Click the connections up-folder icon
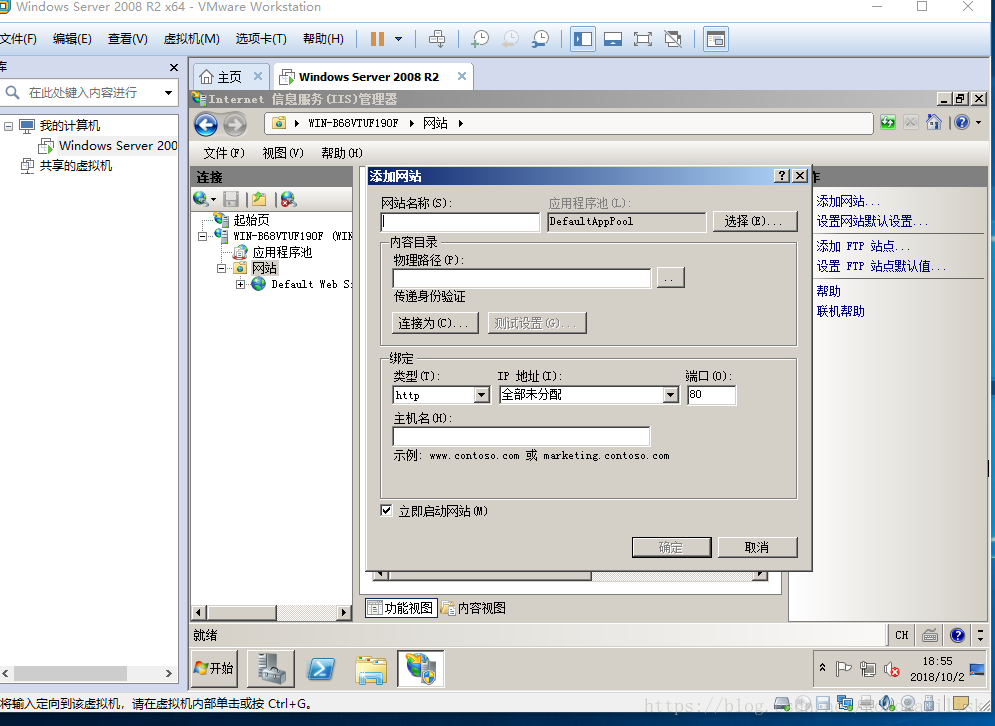 click(259, 199)
